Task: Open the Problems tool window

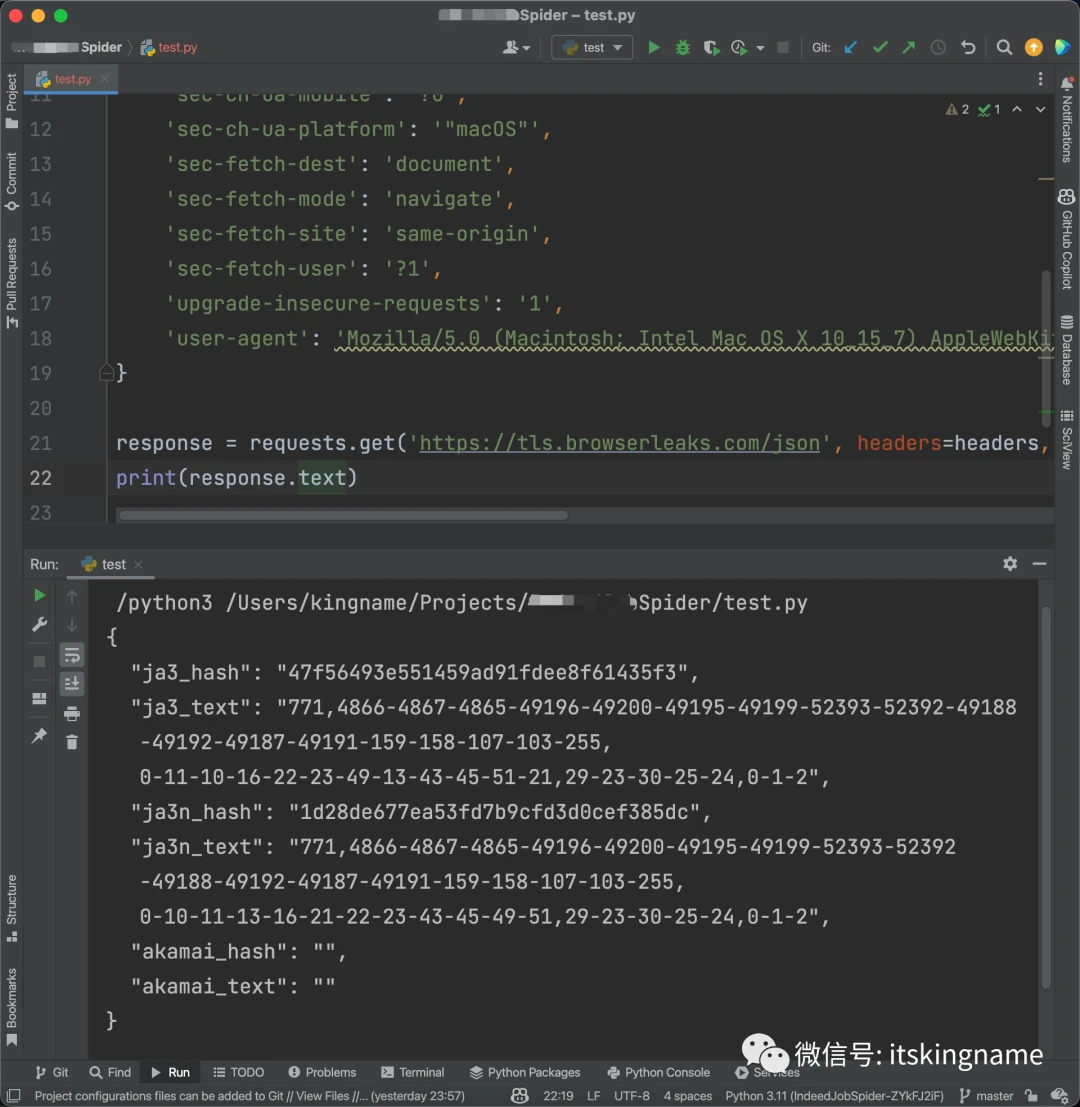Action: point(322,1072)
